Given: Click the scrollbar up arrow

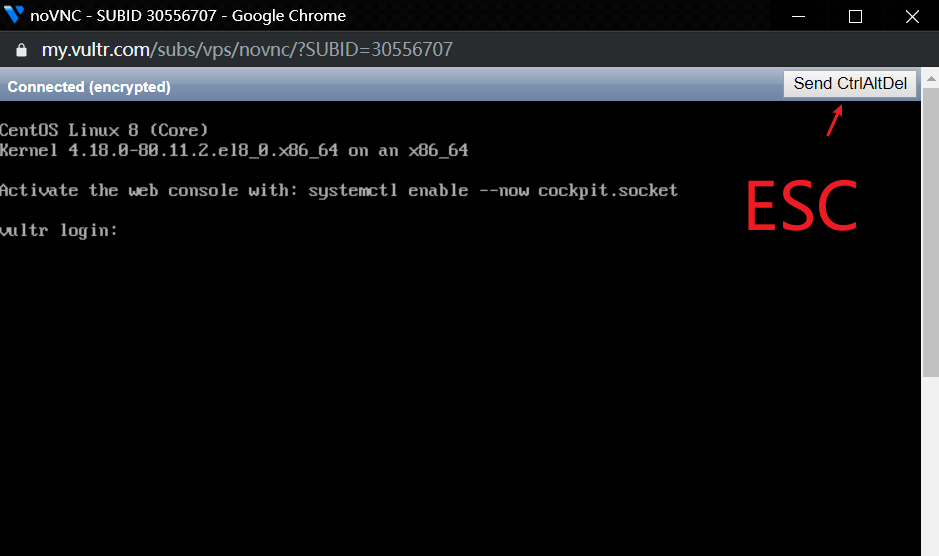Looking at the screenshot, I should (930, 76).
